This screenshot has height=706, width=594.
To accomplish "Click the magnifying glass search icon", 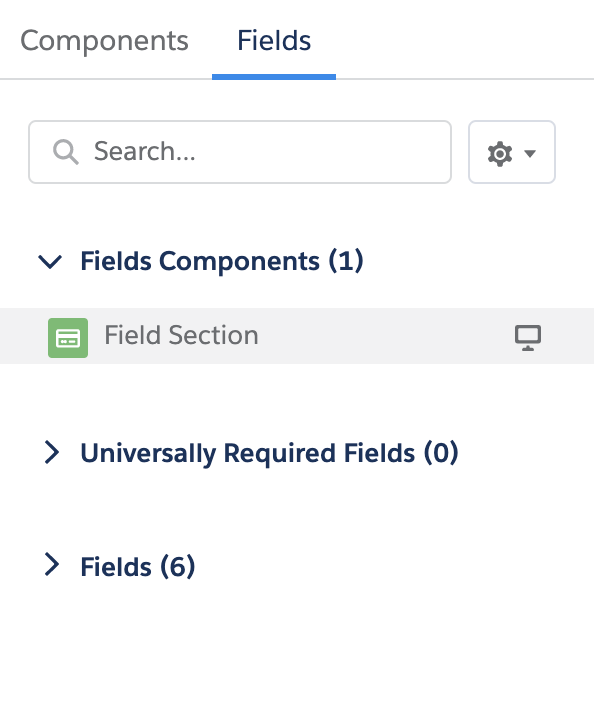I will coord(66,152).
